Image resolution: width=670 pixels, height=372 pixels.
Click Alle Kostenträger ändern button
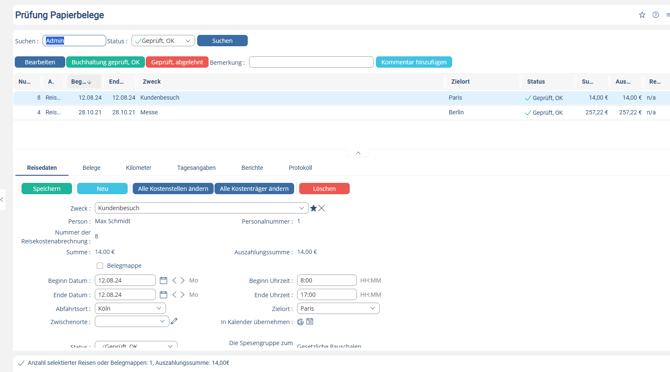coord(254,189)
